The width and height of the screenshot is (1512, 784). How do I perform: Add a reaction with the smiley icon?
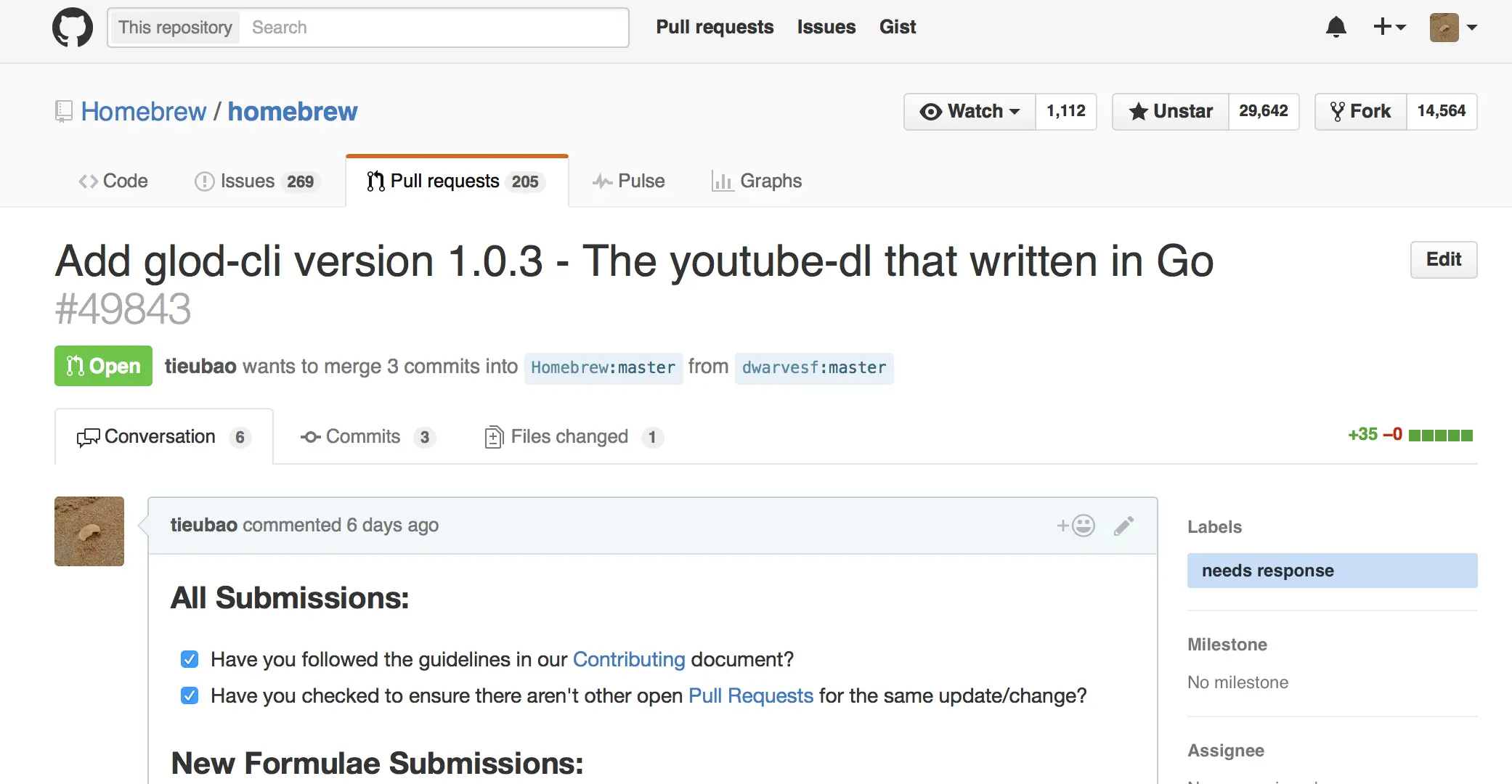pos(1076,525)
